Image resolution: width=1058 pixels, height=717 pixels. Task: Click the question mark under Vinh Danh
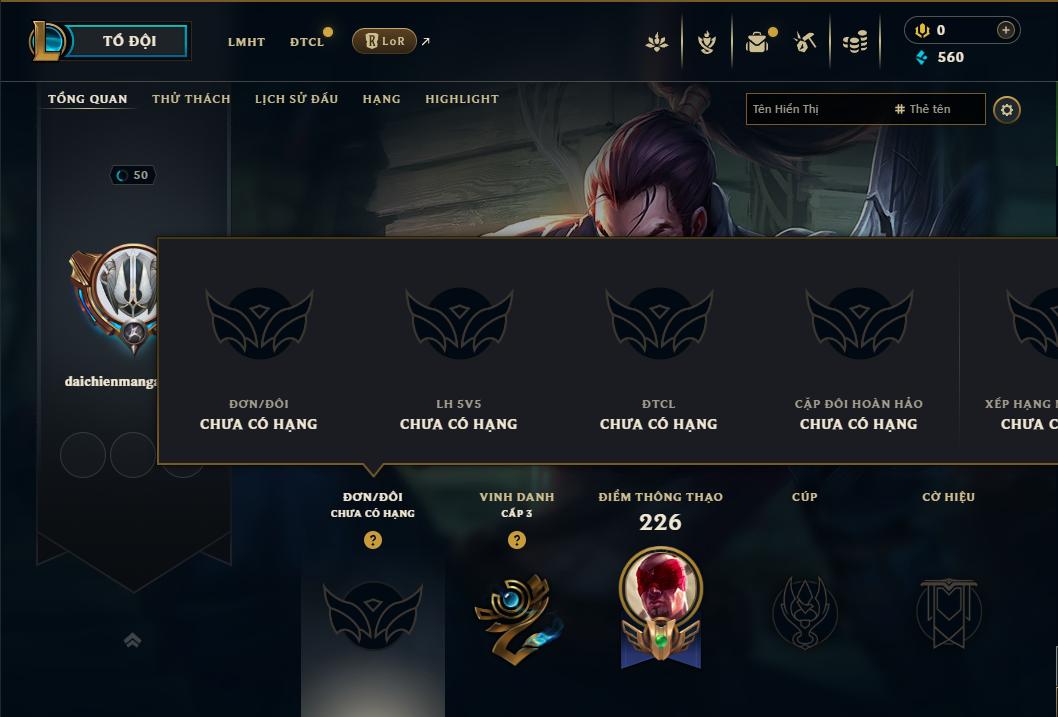click(x=517, y=540)
